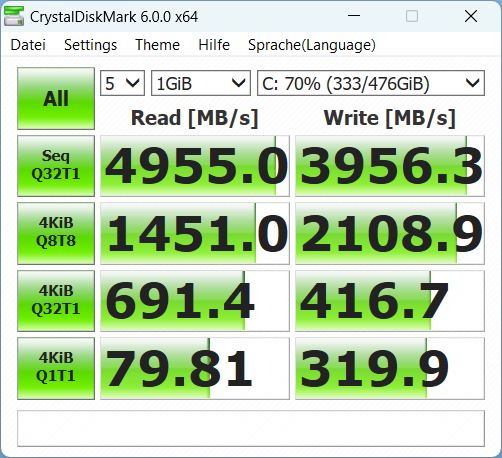Open the Theme menu
502x458 pixels.
click(157, 45)
